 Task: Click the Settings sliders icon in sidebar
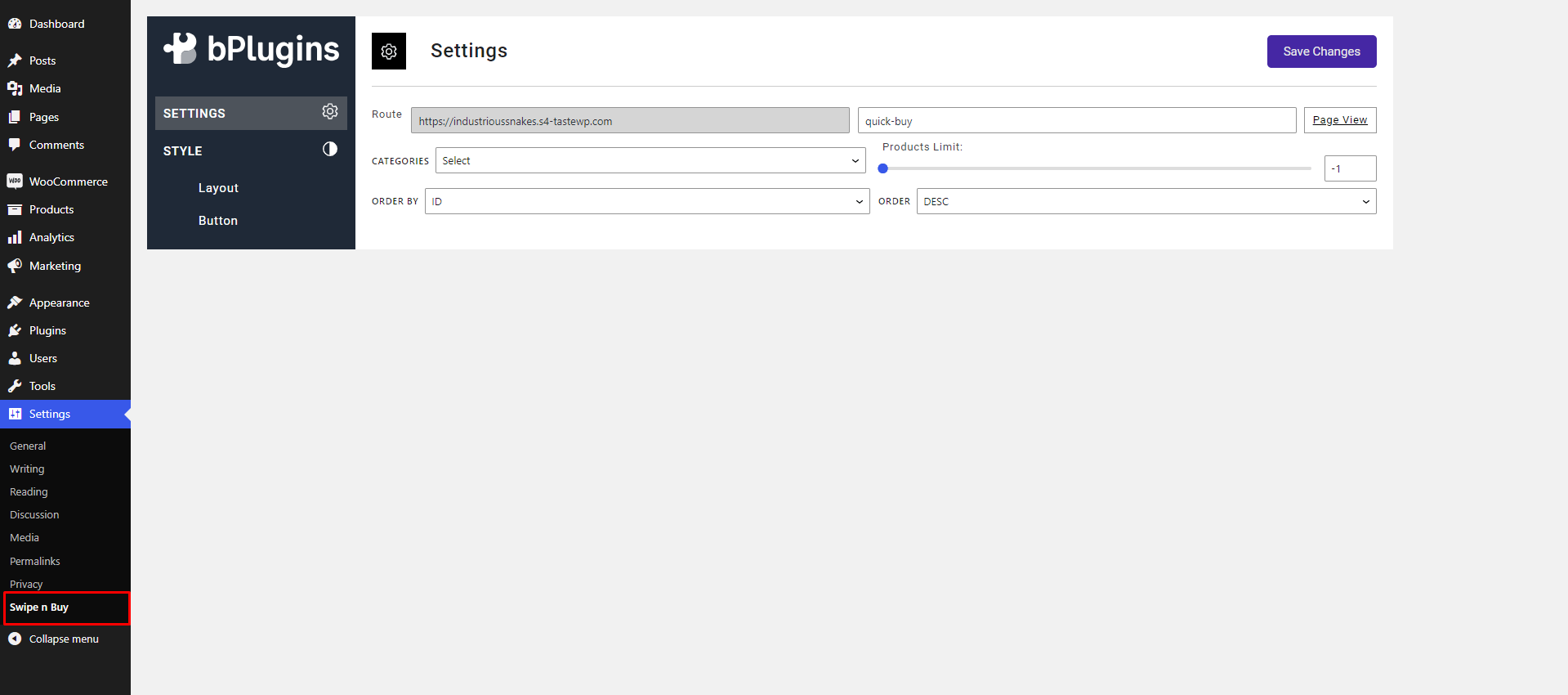[x=15, y=414]
